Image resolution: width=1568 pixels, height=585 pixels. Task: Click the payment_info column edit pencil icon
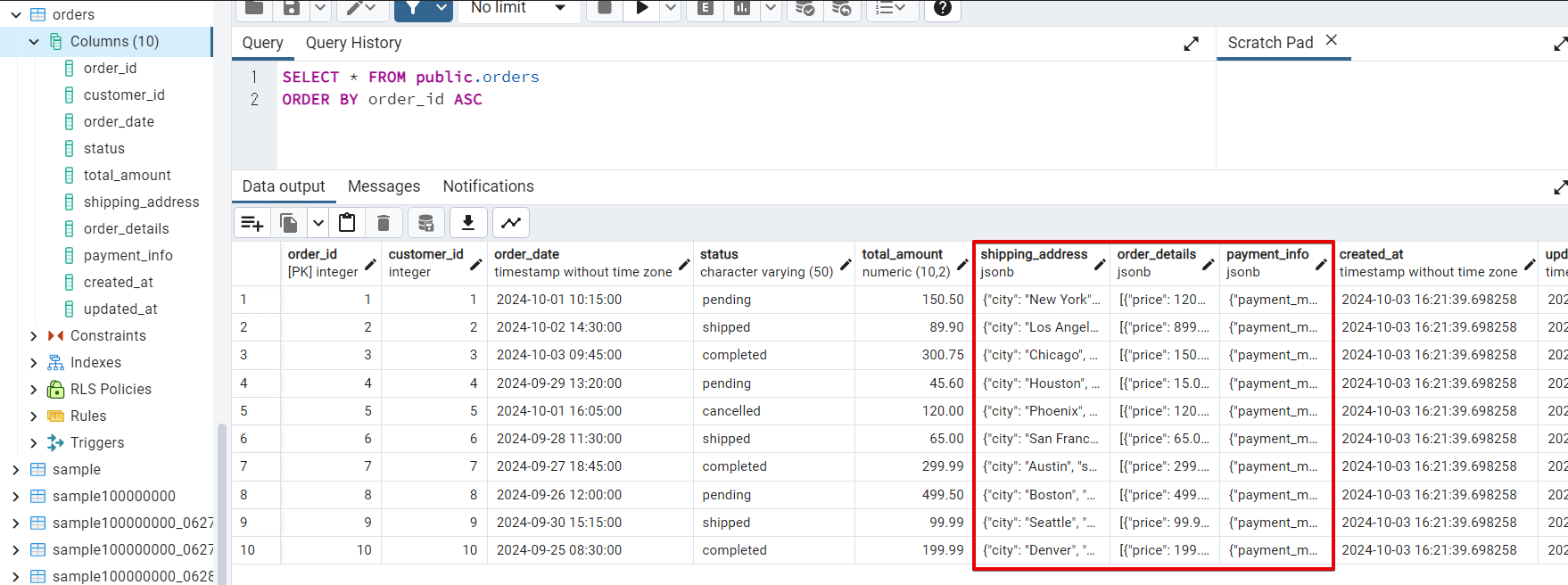1321,264
